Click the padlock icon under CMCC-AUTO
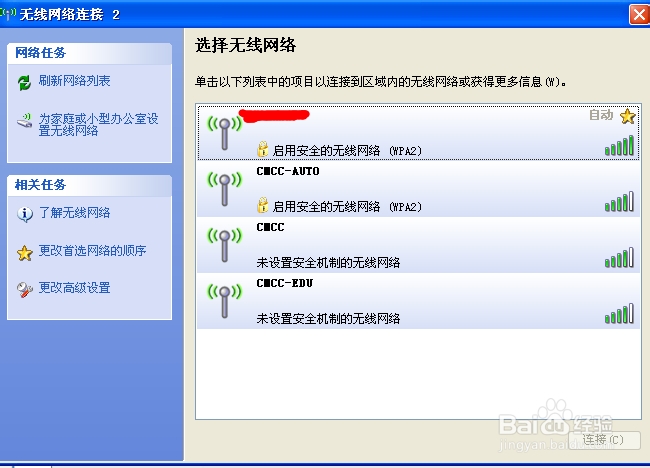 tap(262, 205)
